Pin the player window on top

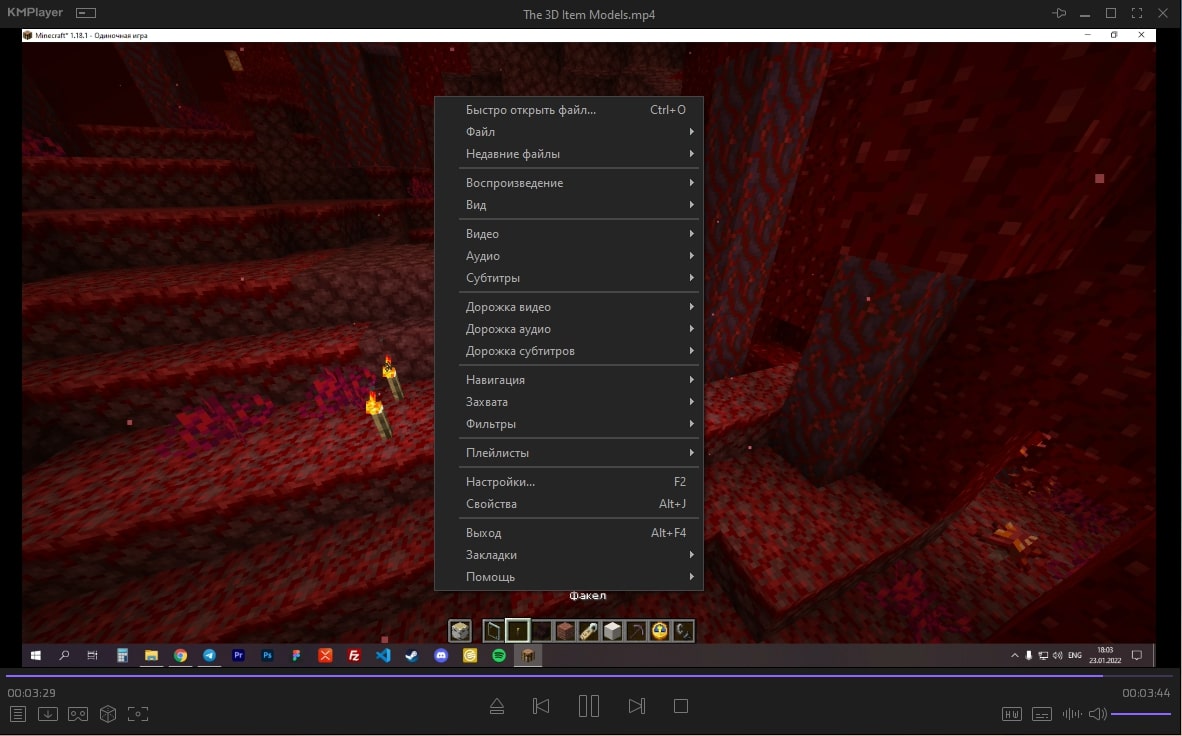coord(1060,14)
